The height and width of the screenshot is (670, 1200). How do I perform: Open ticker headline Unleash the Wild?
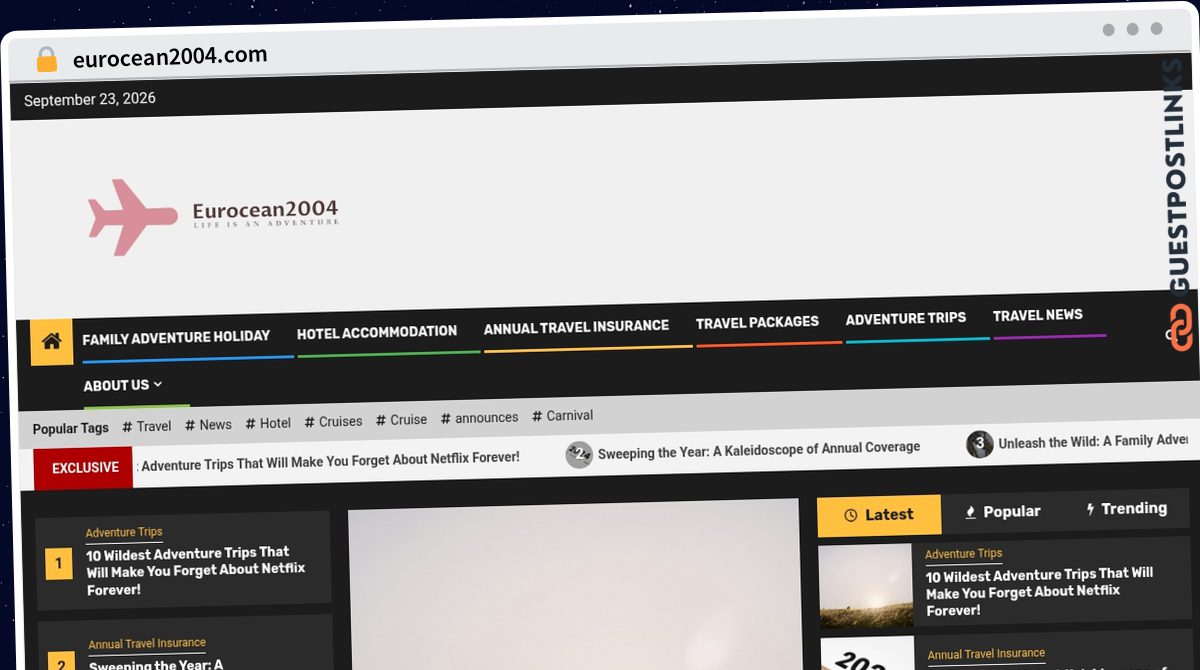tap(1092, 441)
